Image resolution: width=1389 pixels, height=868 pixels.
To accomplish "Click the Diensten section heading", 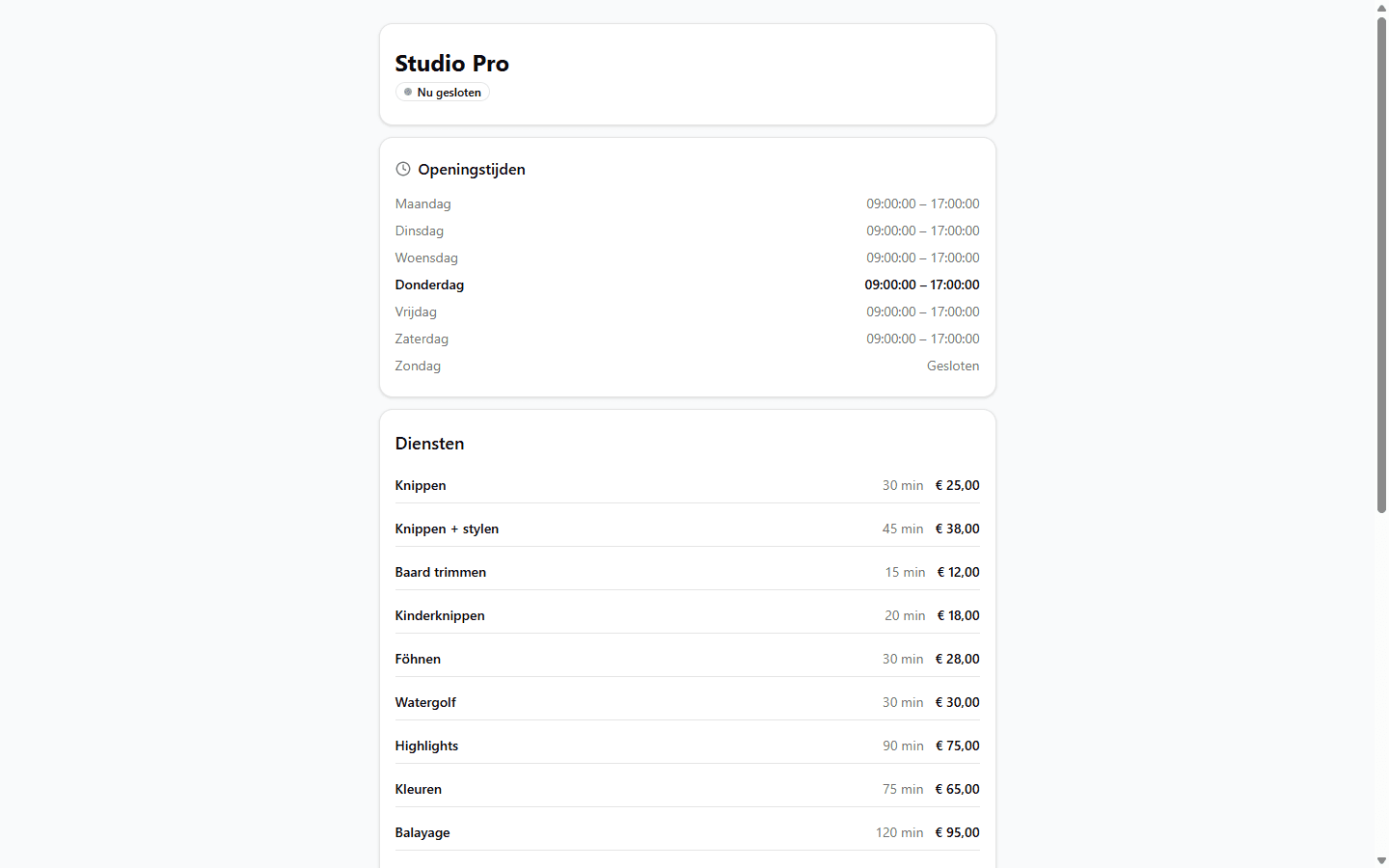I will click(429, 444).
